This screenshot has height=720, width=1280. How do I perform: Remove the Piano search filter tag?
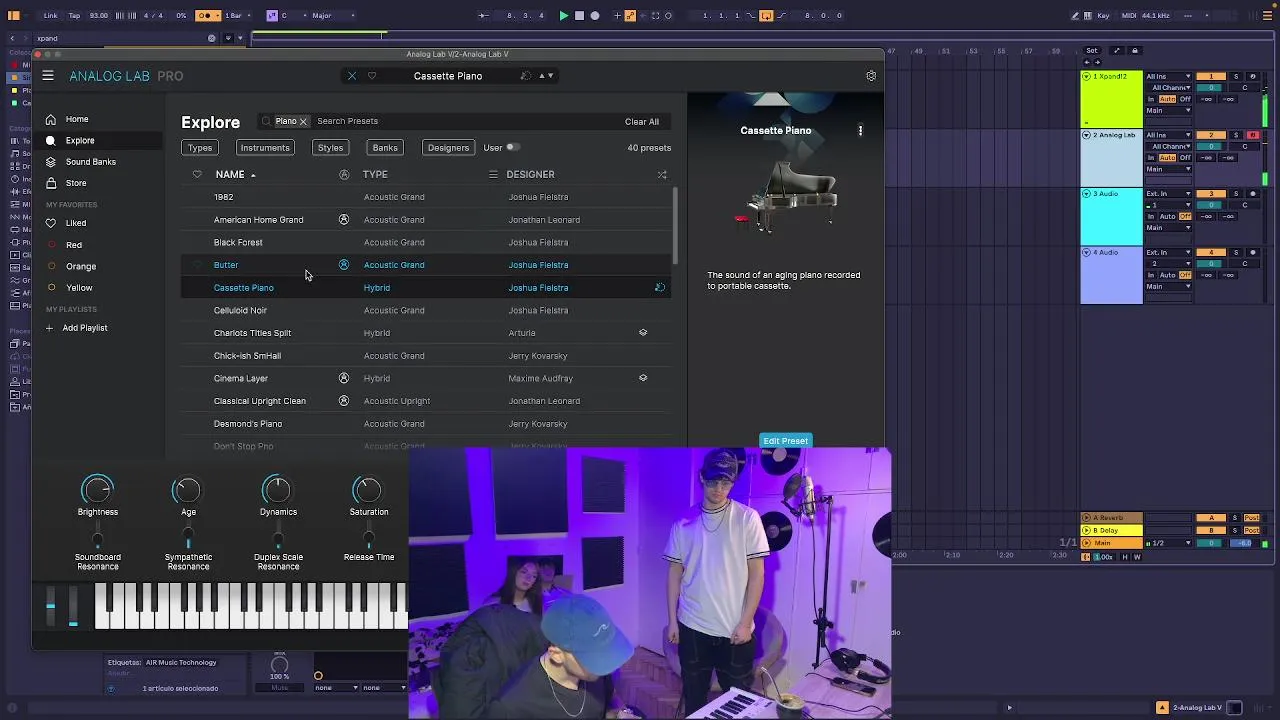click(x=303, y=122)
